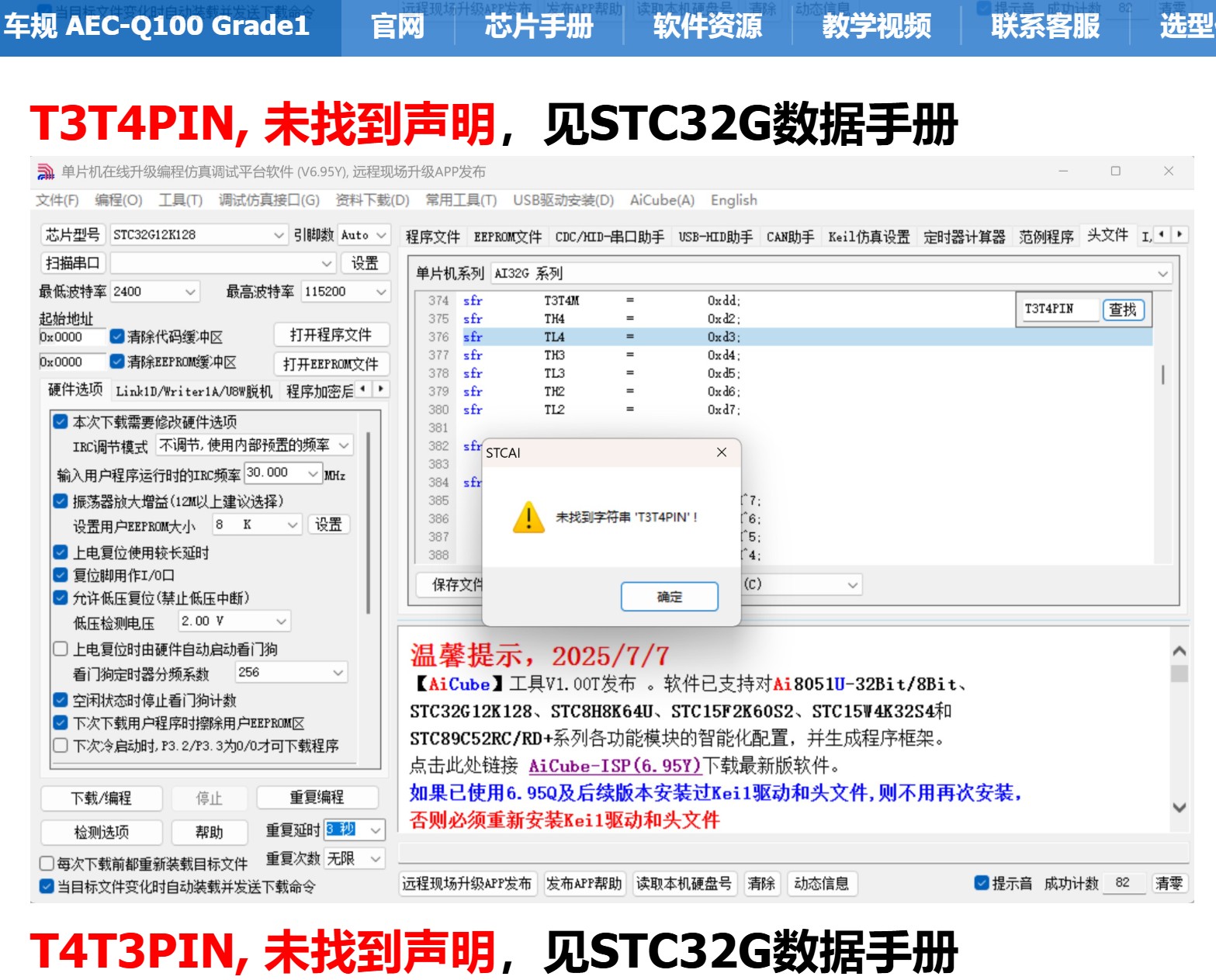Click the 0x0000 code start address field
1216x980 pixels.
click(71, 337)
